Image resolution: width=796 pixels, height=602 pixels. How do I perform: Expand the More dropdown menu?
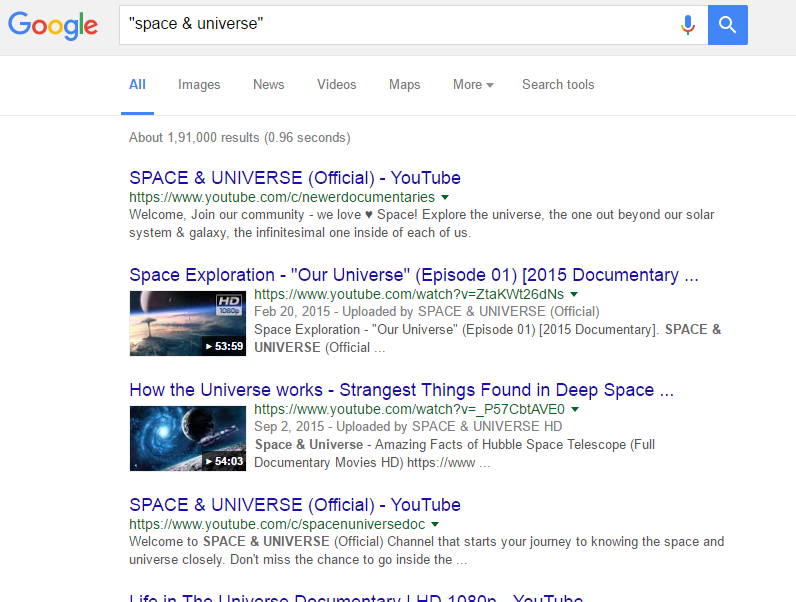point(473,84)
